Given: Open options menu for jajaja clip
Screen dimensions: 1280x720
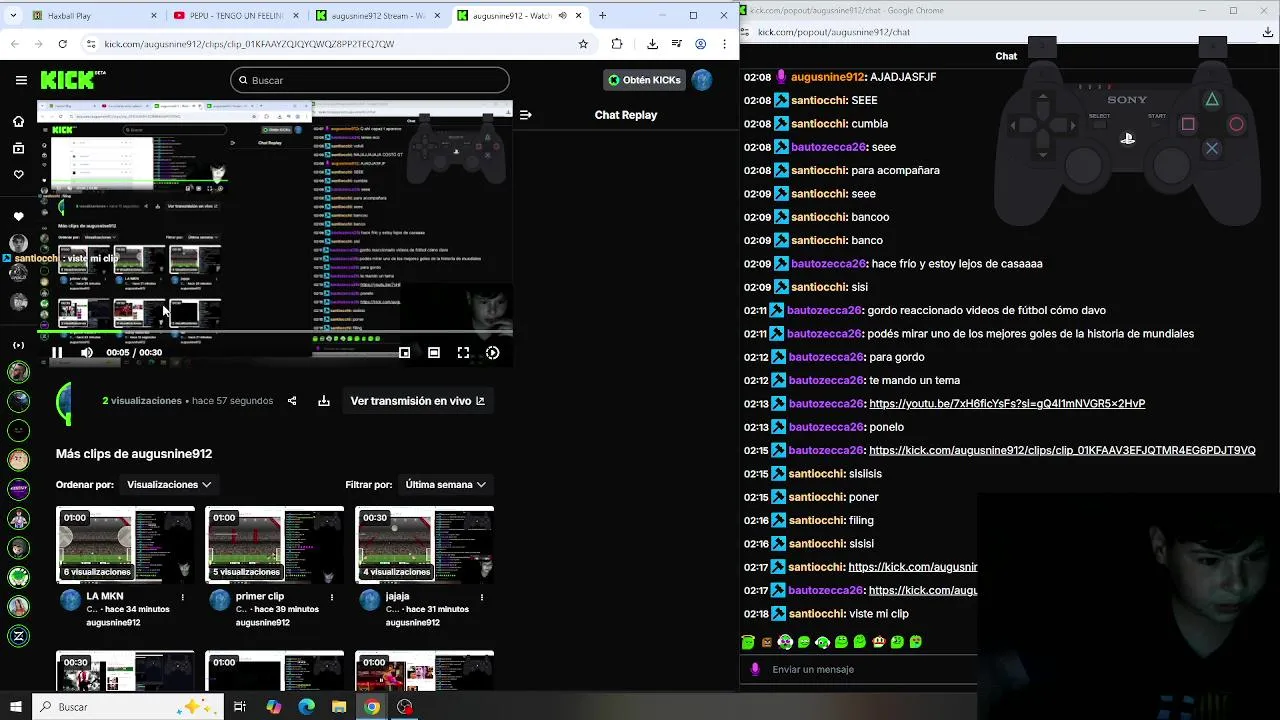Looking at the screenshot, I should [482, 597].
